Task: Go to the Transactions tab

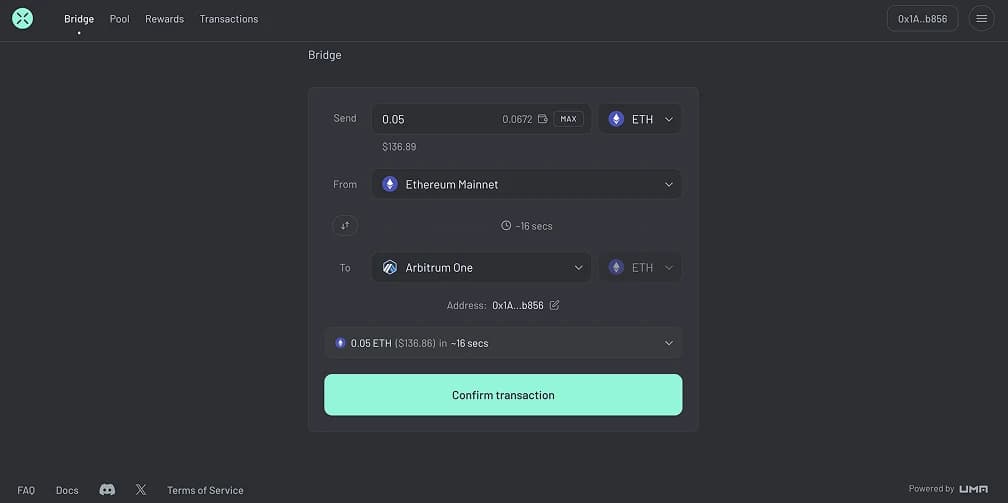Action: [x=229, y=19]
